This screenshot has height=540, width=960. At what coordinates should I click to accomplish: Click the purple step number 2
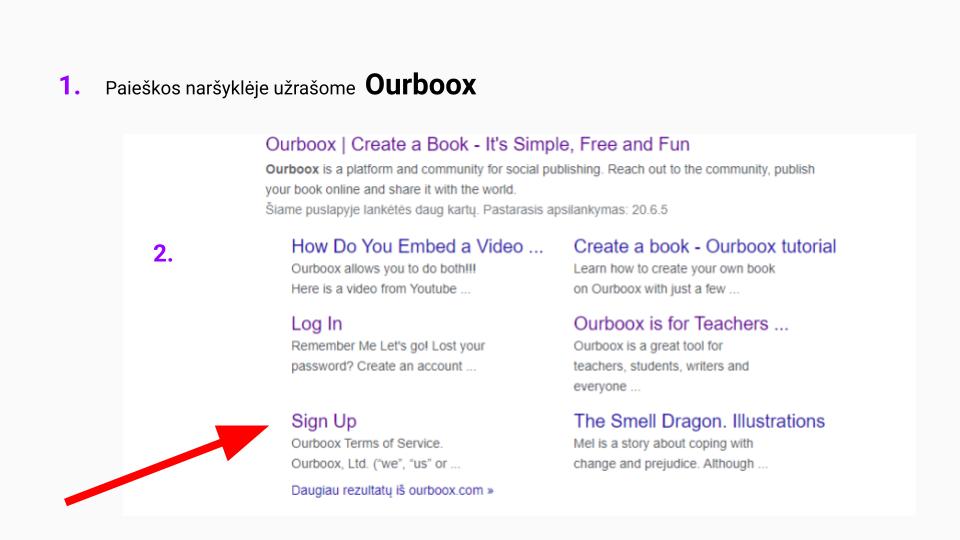point(163,254)
